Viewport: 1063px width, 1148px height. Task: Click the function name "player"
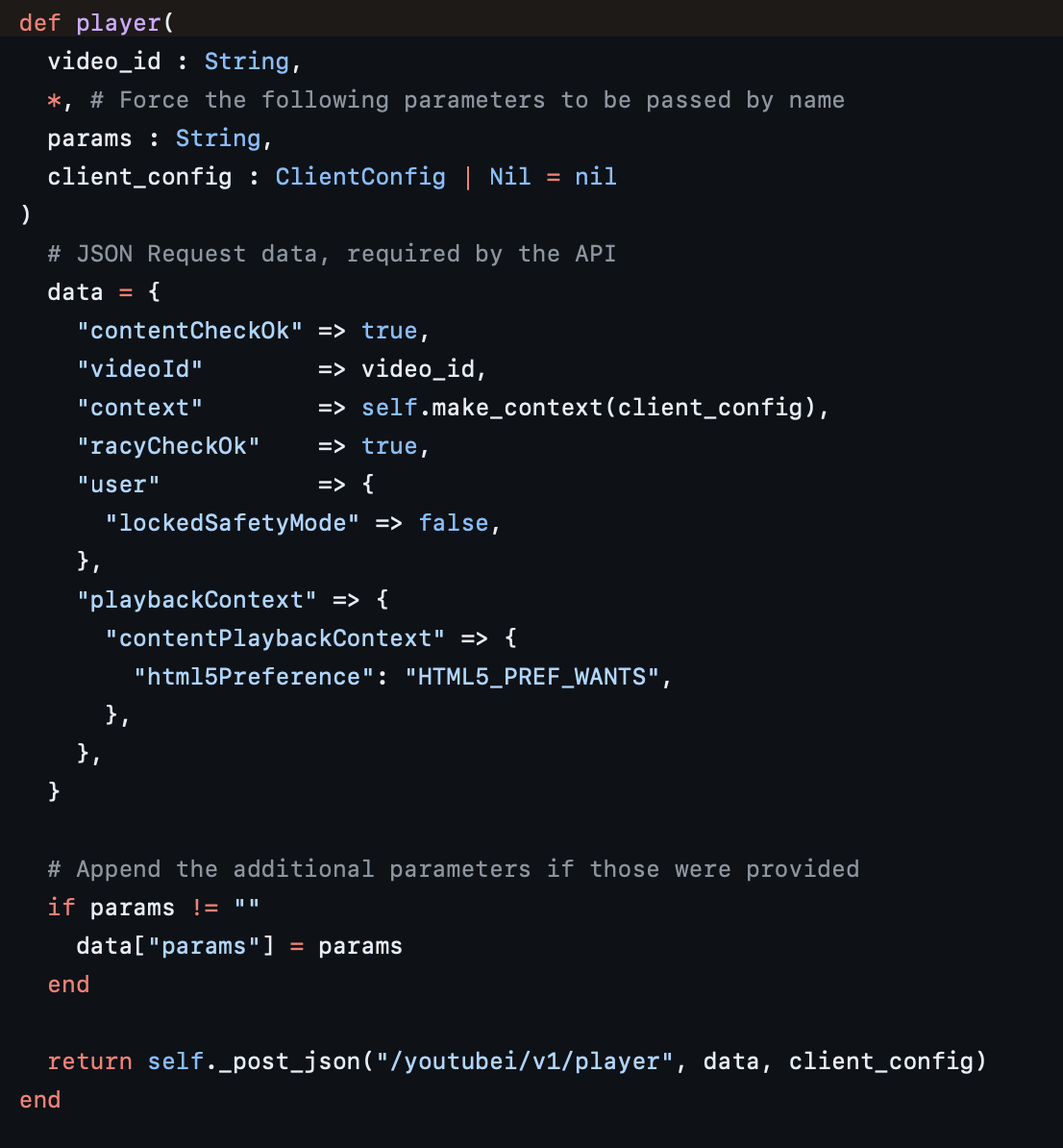point(119,23)
